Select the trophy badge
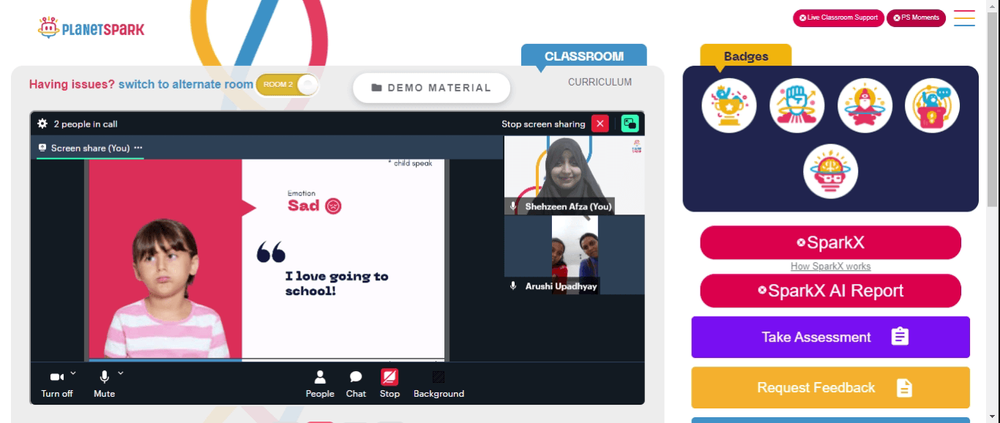The width and height of the screenshot is (1000, 423). tap(729, 105)
